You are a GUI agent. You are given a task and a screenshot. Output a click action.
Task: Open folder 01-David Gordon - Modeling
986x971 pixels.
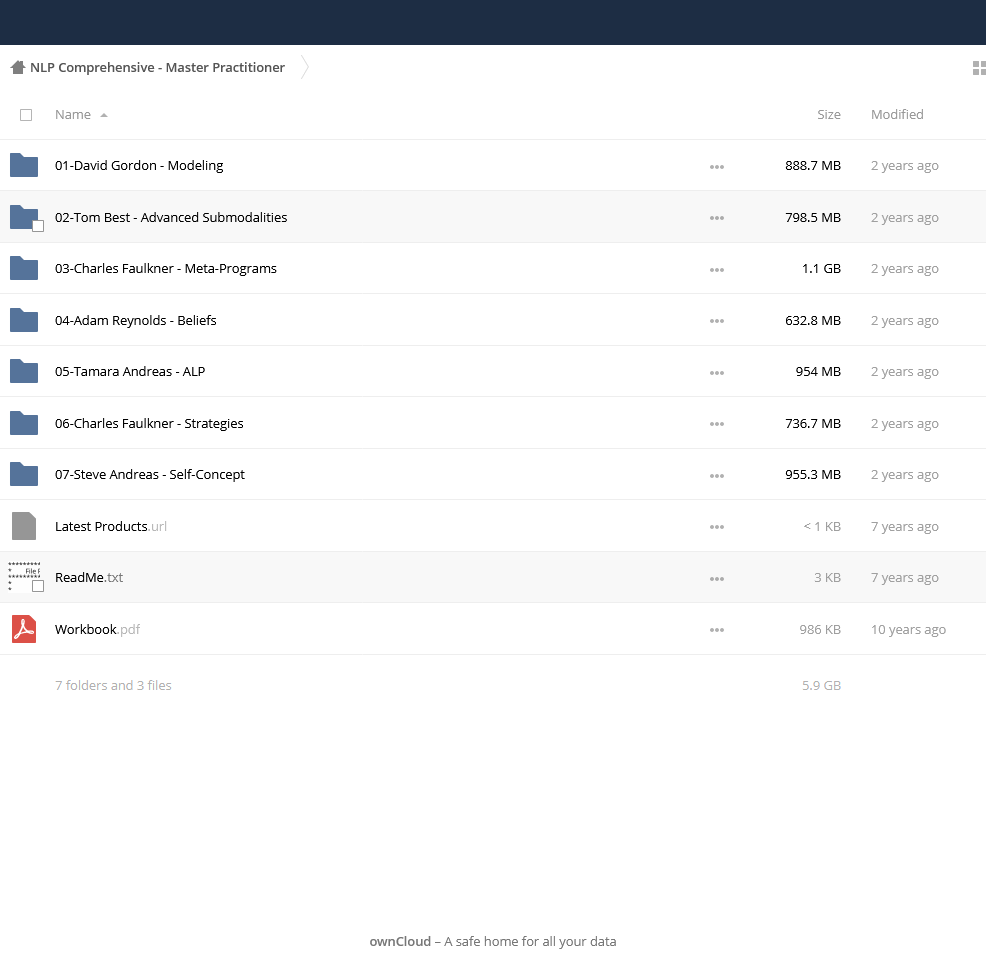pyautogui.click(x=139, y=165)
